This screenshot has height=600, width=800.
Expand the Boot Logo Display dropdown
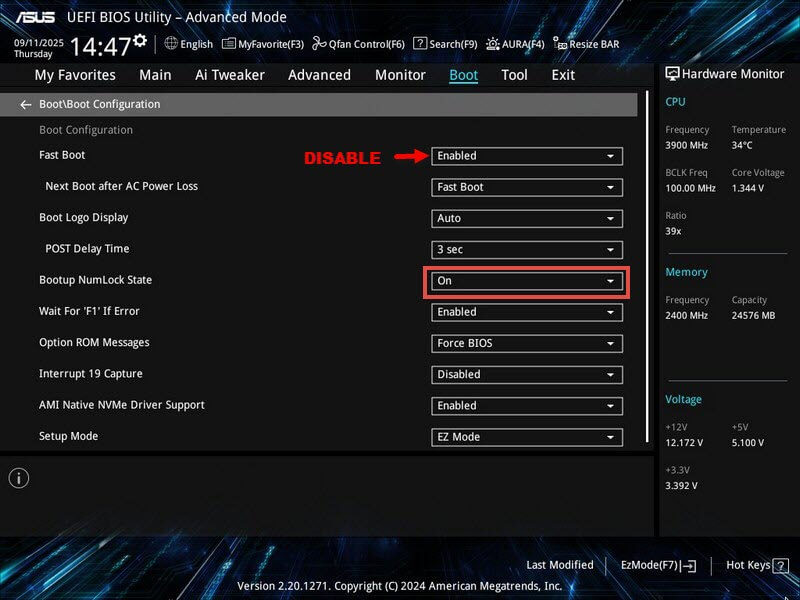[527, 218]
